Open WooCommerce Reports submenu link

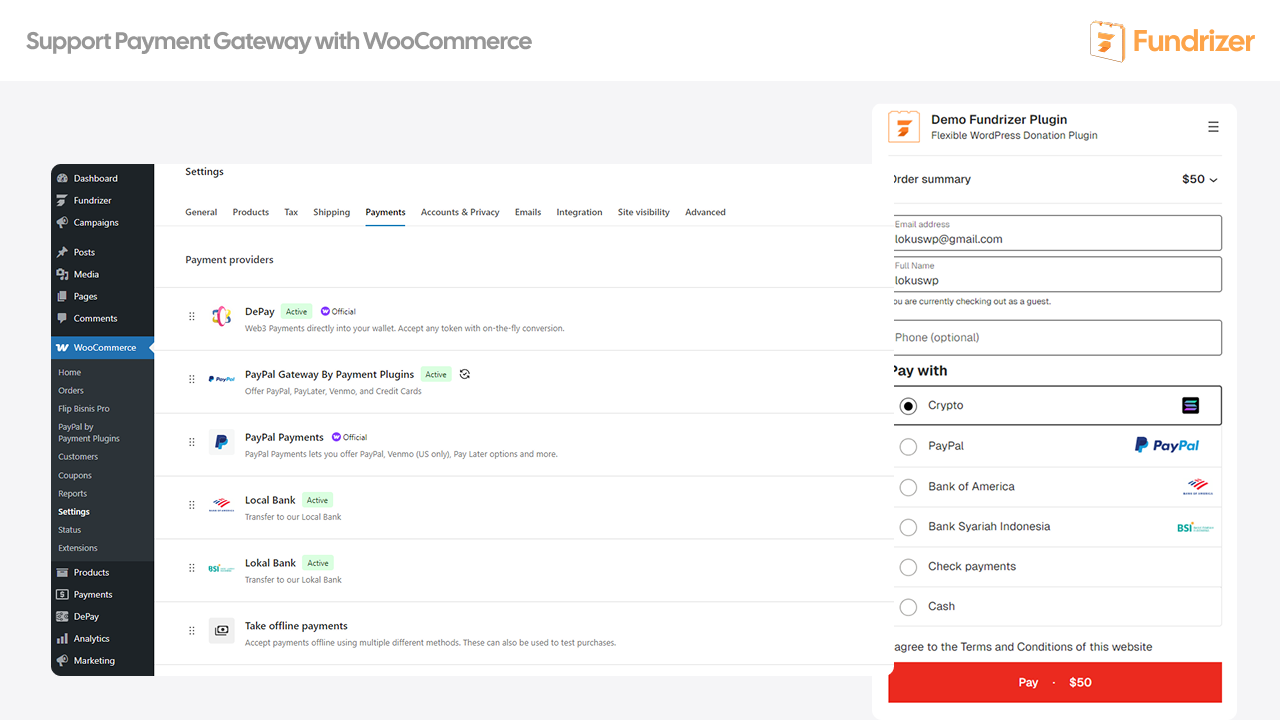(x=73, y=493)
